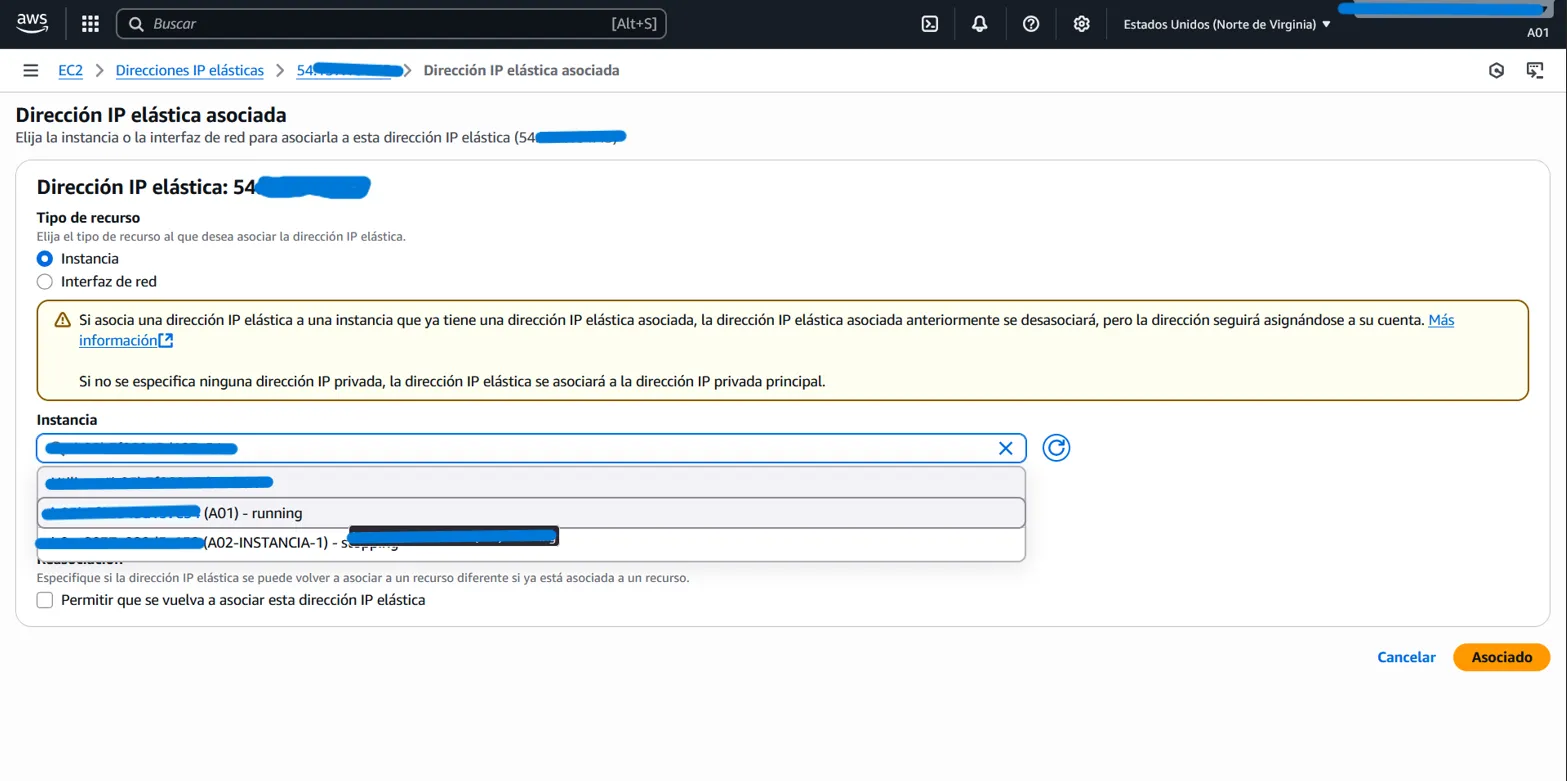Open the help question mark icon
Screen dimensions: 1567x781
(x=1031, y=24)
